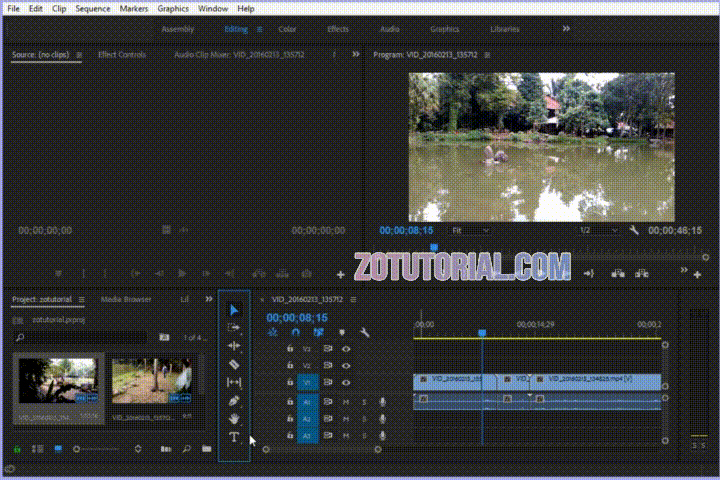This screenshot has width=720, height=480.
Task: Switch Project panel to icon view
Action: (x=58, y=449)
